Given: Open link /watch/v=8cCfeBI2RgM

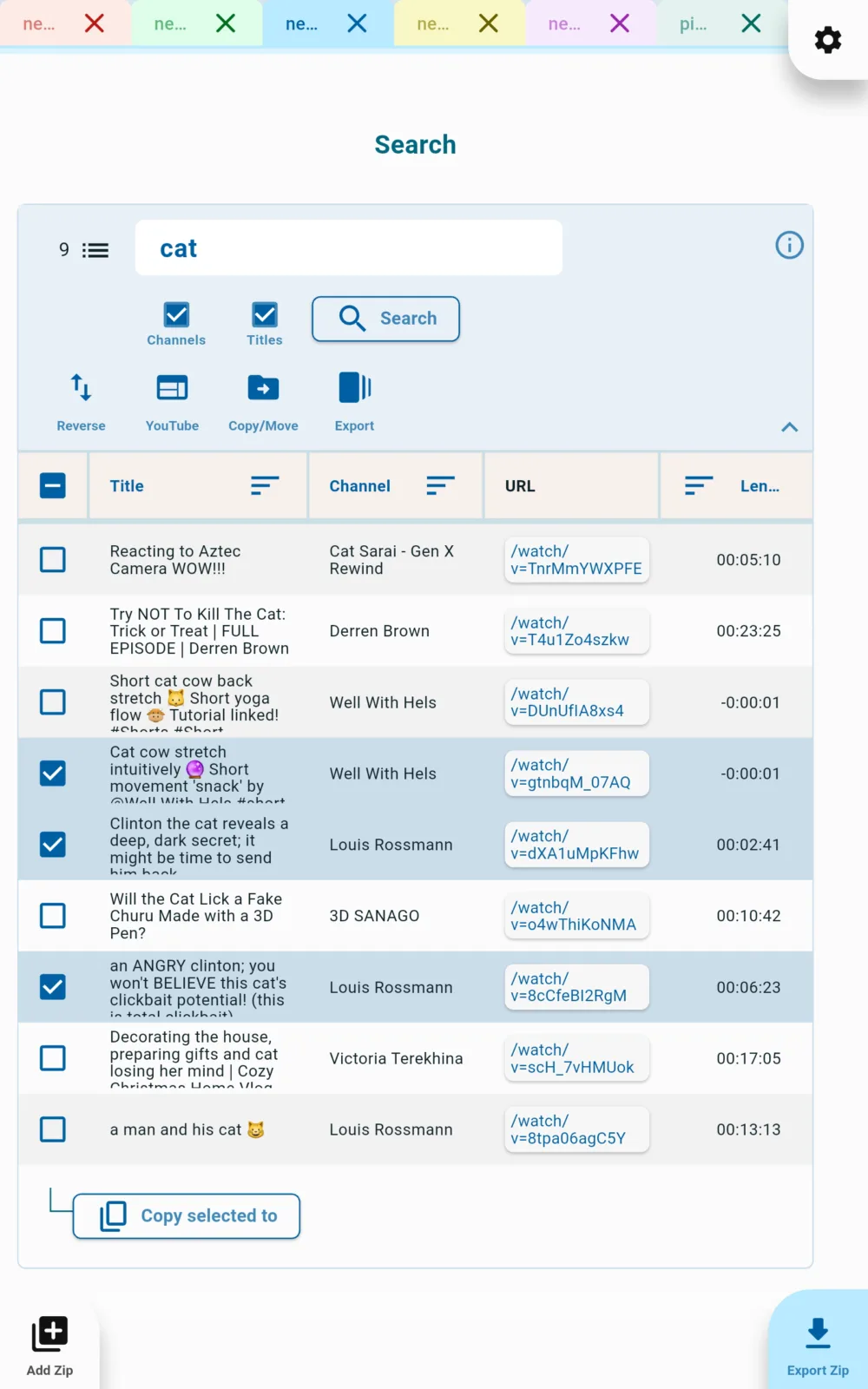Looking at the screenshot, I should (x=576, y=987).
